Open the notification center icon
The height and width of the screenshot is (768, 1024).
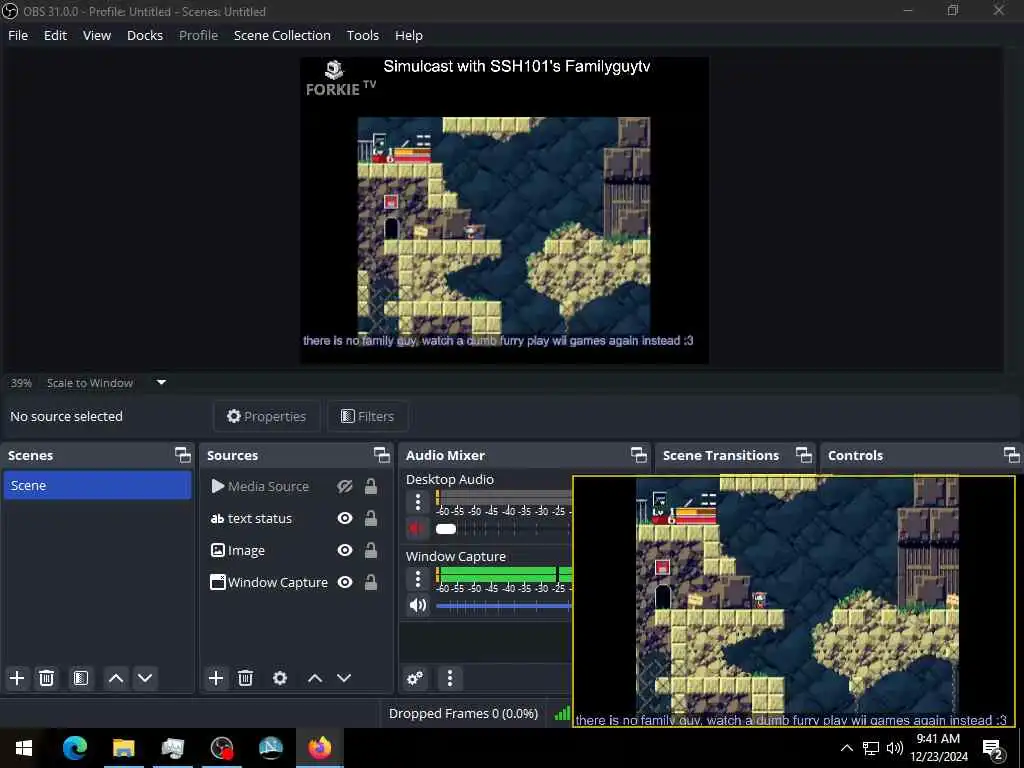point(993,748)
